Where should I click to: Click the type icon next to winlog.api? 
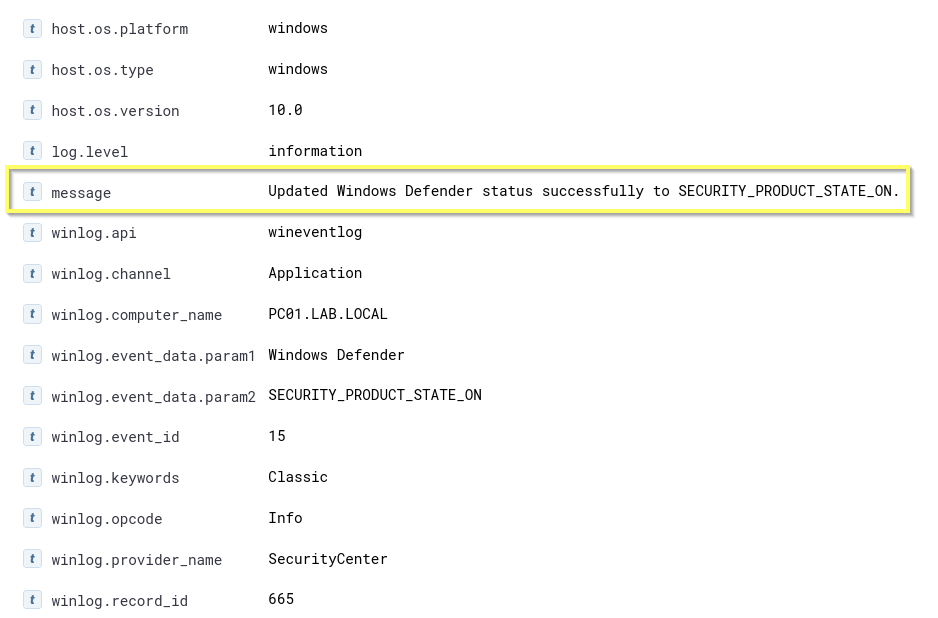(x=33, y=233)
